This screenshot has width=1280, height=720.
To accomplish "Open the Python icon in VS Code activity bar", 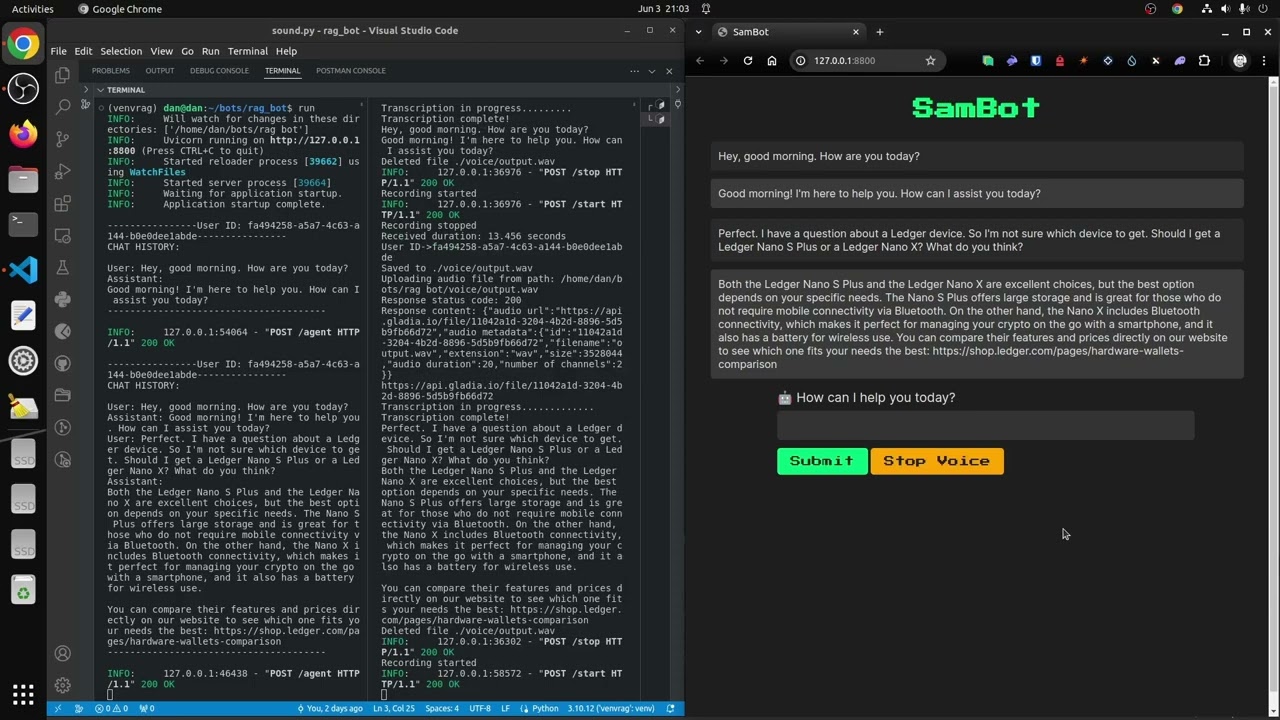I will pyautogui.click(x=62, y=299).
